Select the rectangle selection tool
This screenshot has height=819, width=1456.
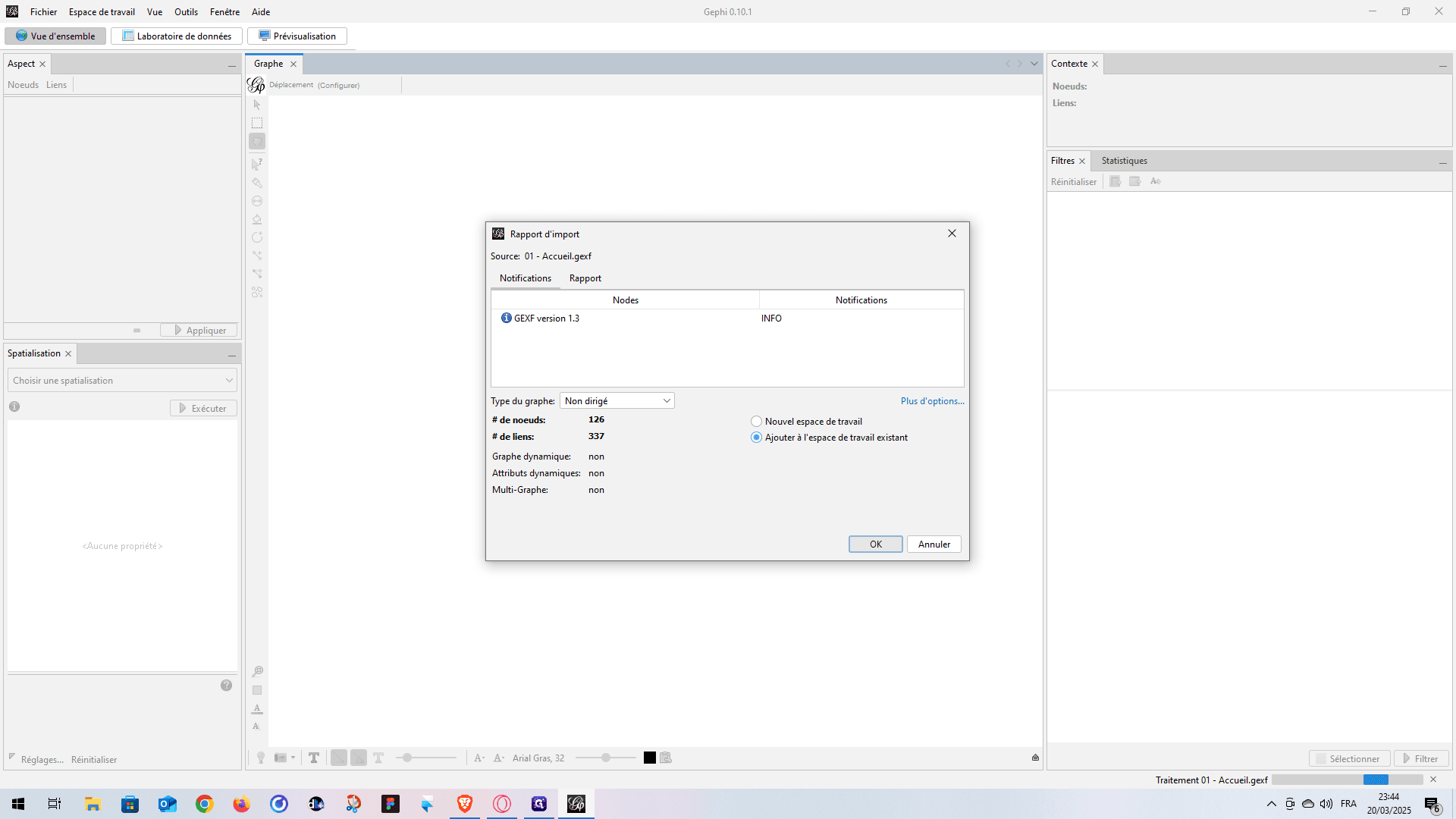pos(257,123)
